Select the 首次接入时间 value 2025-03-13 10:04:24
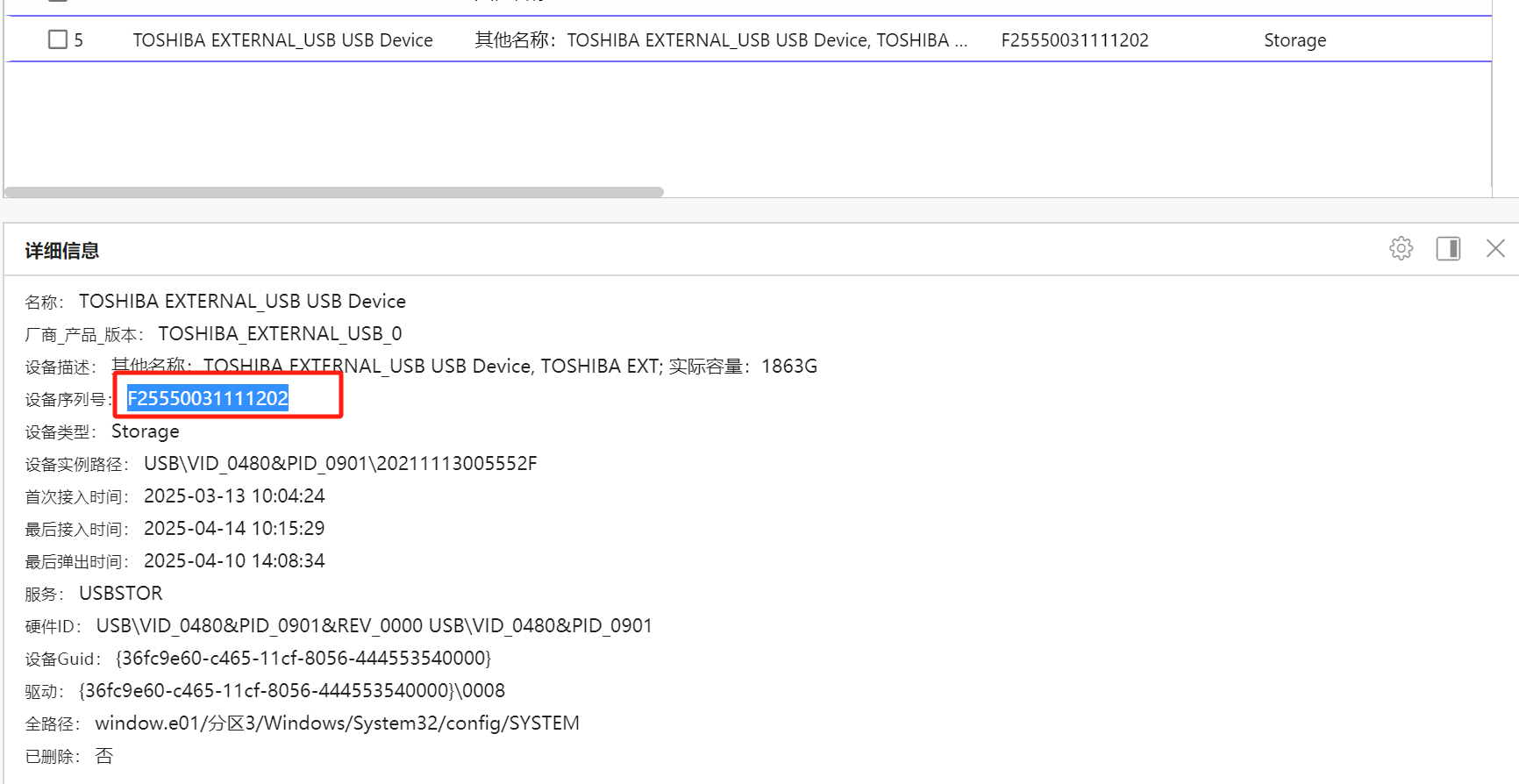 click(234, 495)
